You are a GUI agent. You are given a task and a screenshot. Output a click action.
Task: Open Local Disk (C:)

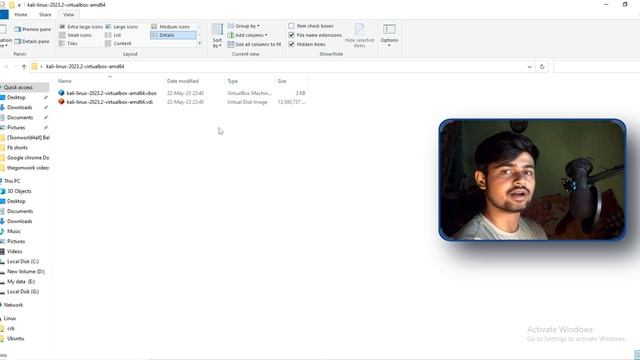coord(22,261)
